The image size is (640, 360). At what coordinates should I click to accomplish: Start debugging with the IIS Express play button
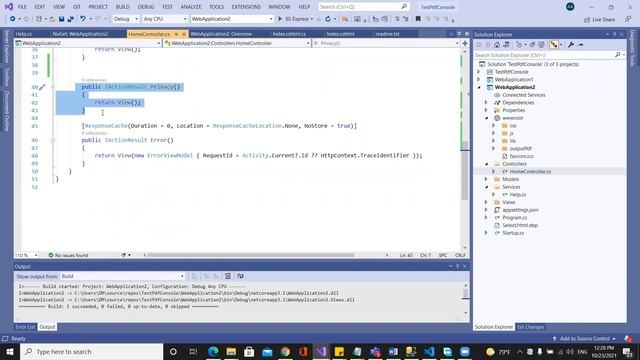tap(280, 19)
